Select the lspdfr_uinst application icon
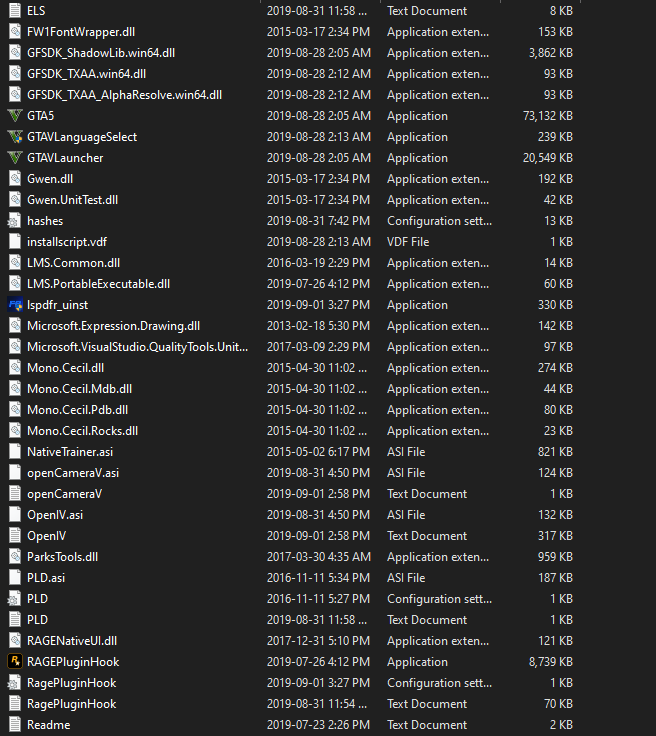Image resolution: width=656 pixels, height=736 pixels. [15, 305]
